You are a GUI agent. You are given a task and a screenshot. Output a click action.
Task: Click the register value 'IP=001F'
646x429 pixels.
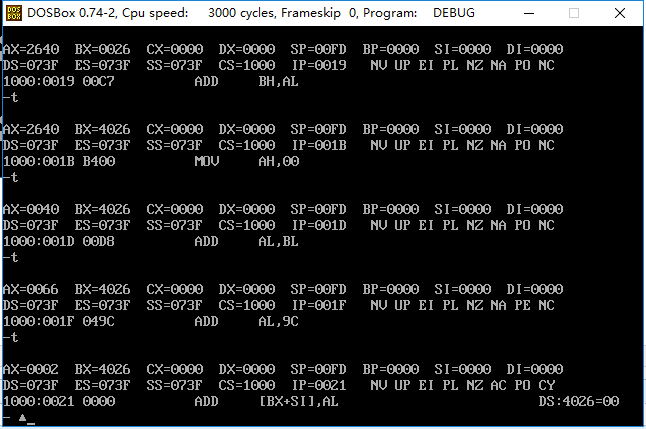click(x=319, y=305)
